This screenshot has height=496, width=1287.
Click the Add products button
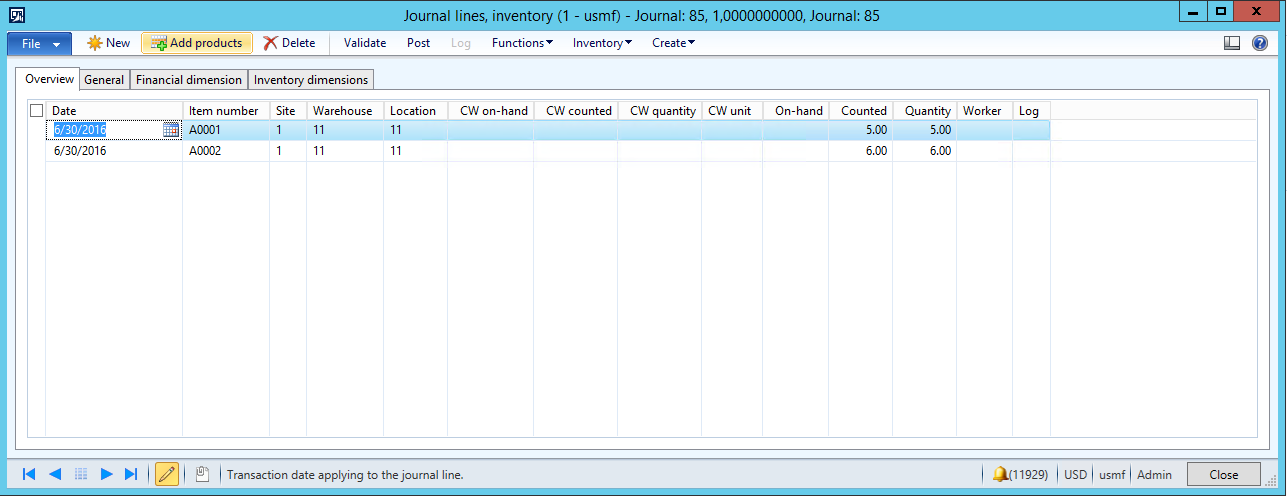pos(197,43)
